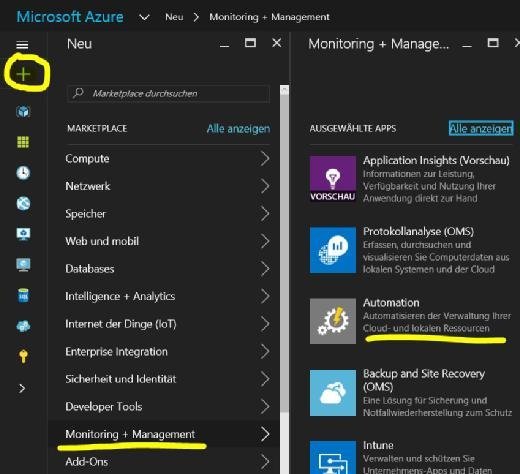This screenshot has height=474, width=520.
Task: Open the cube resource icon in sidebar
Action: [x=23, y=112]
